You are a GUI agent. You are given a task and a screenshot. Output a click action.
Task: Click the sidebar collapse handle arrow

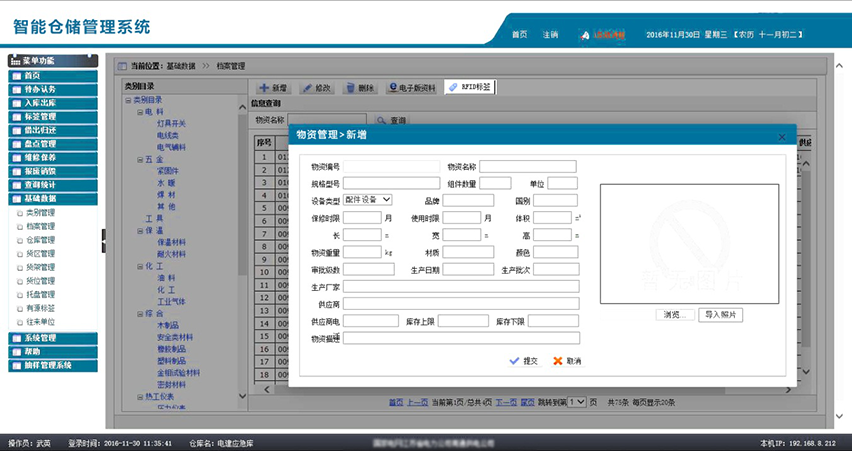[104, 241]
